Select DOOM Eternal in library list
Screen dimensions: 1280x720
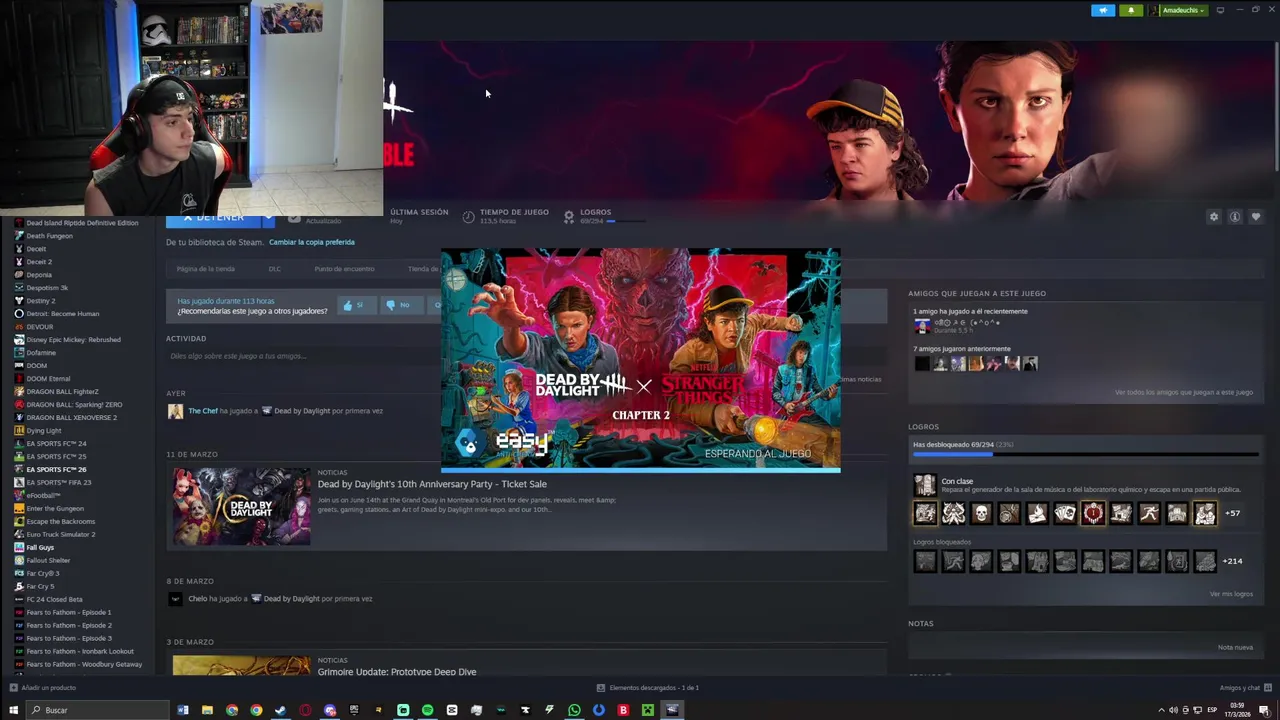[x=48, y=379]
